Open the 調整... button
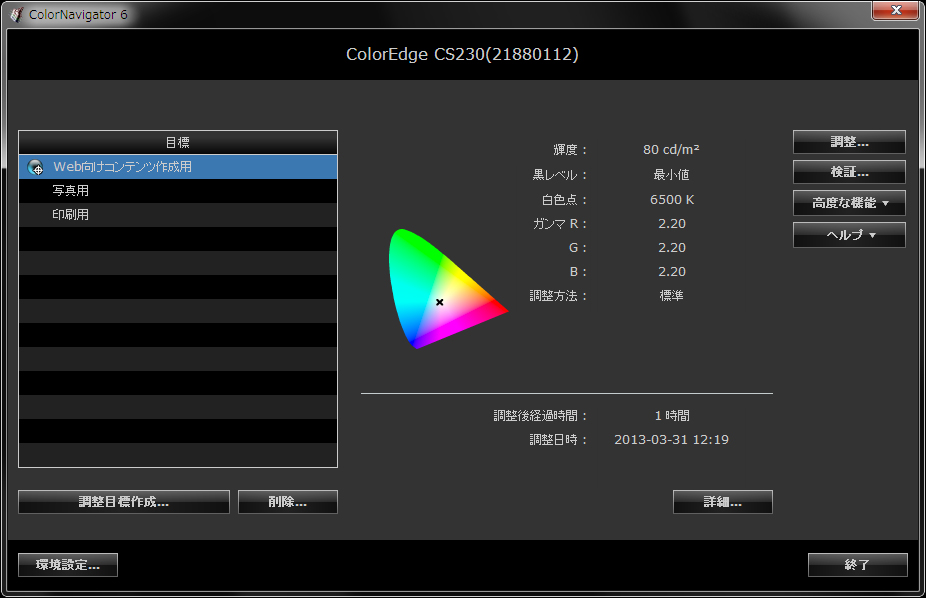 (x=849, y=142)
